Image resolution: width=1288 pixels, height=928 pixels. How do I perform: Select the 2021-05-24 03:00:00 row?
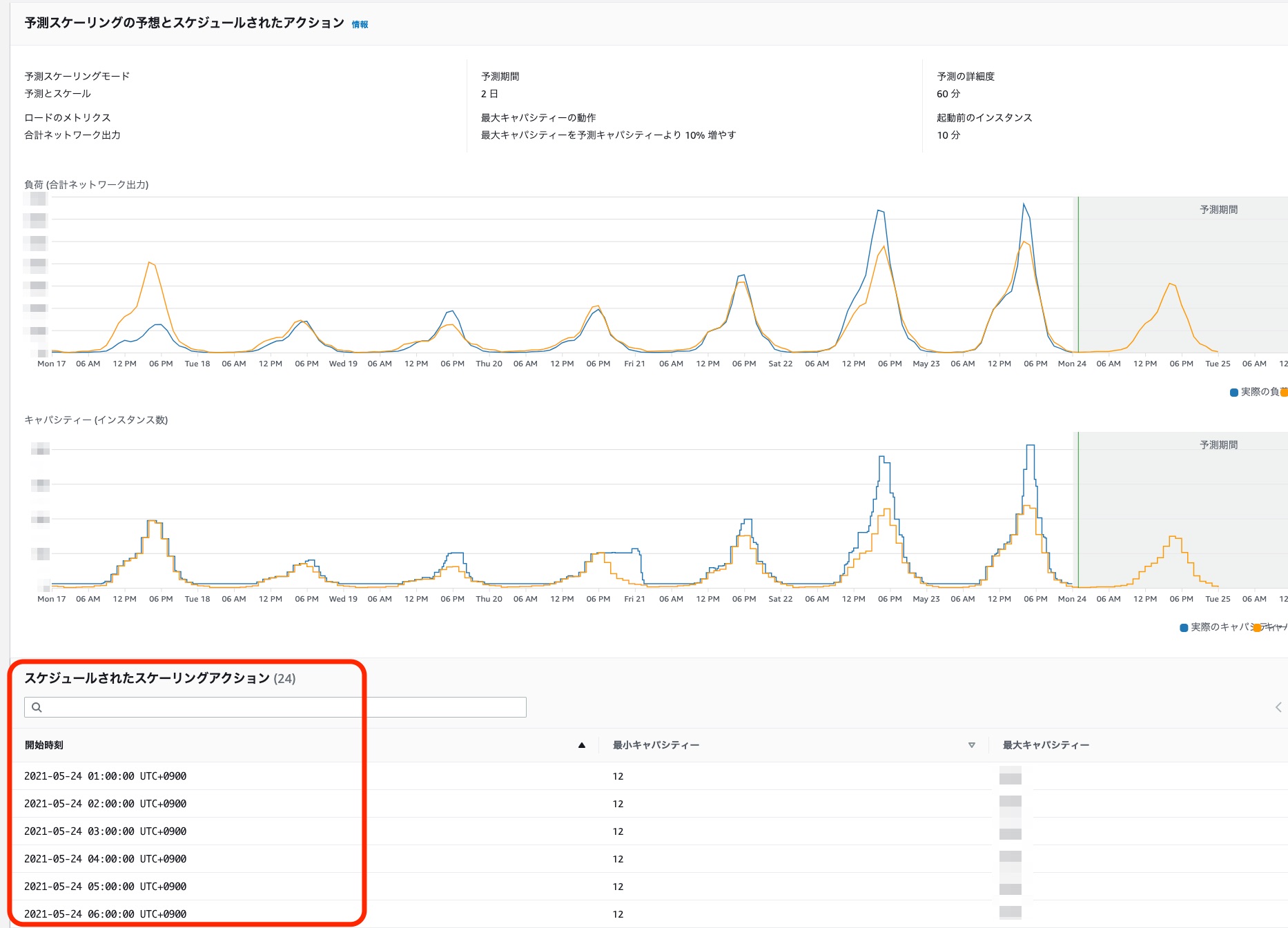point(649,831)
